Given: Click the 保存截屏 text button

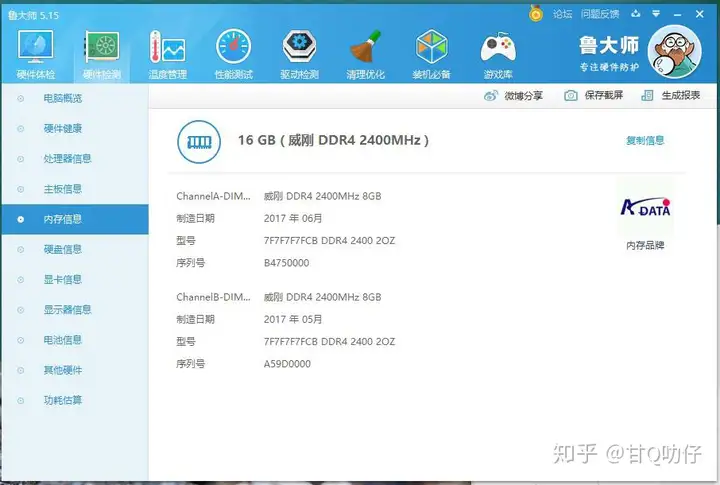Looking at the screenshot, I should click(603, 96).
